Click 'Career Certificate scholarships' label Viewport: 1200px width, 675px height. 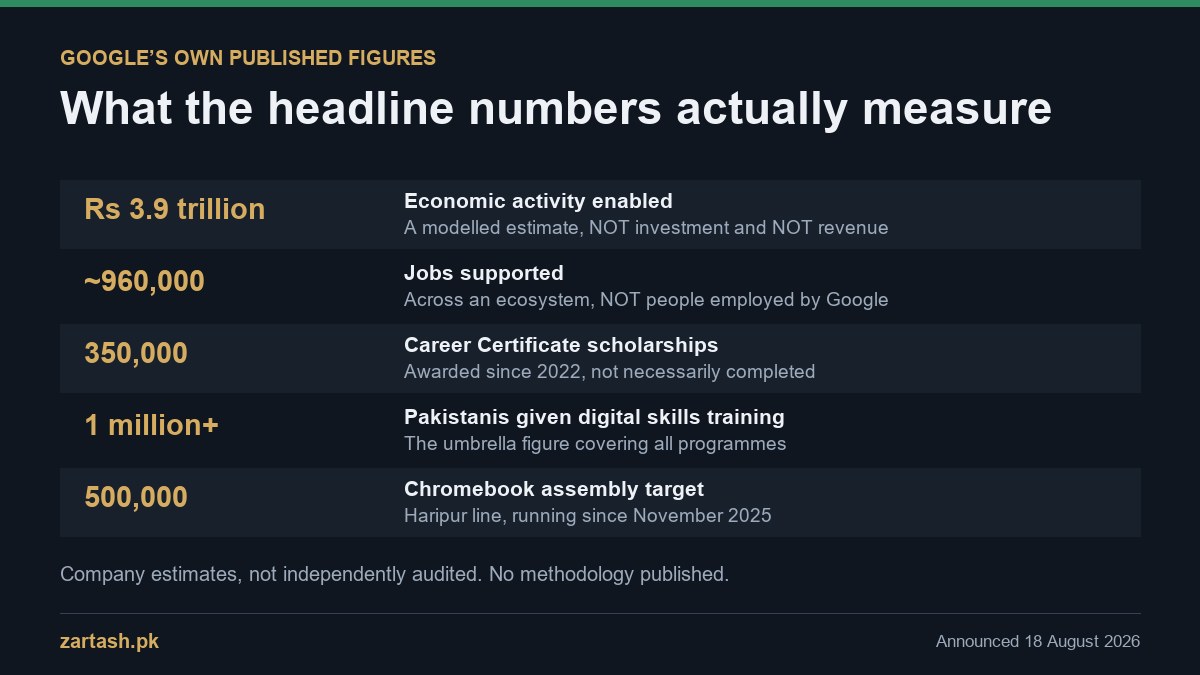tap(561, 345)
